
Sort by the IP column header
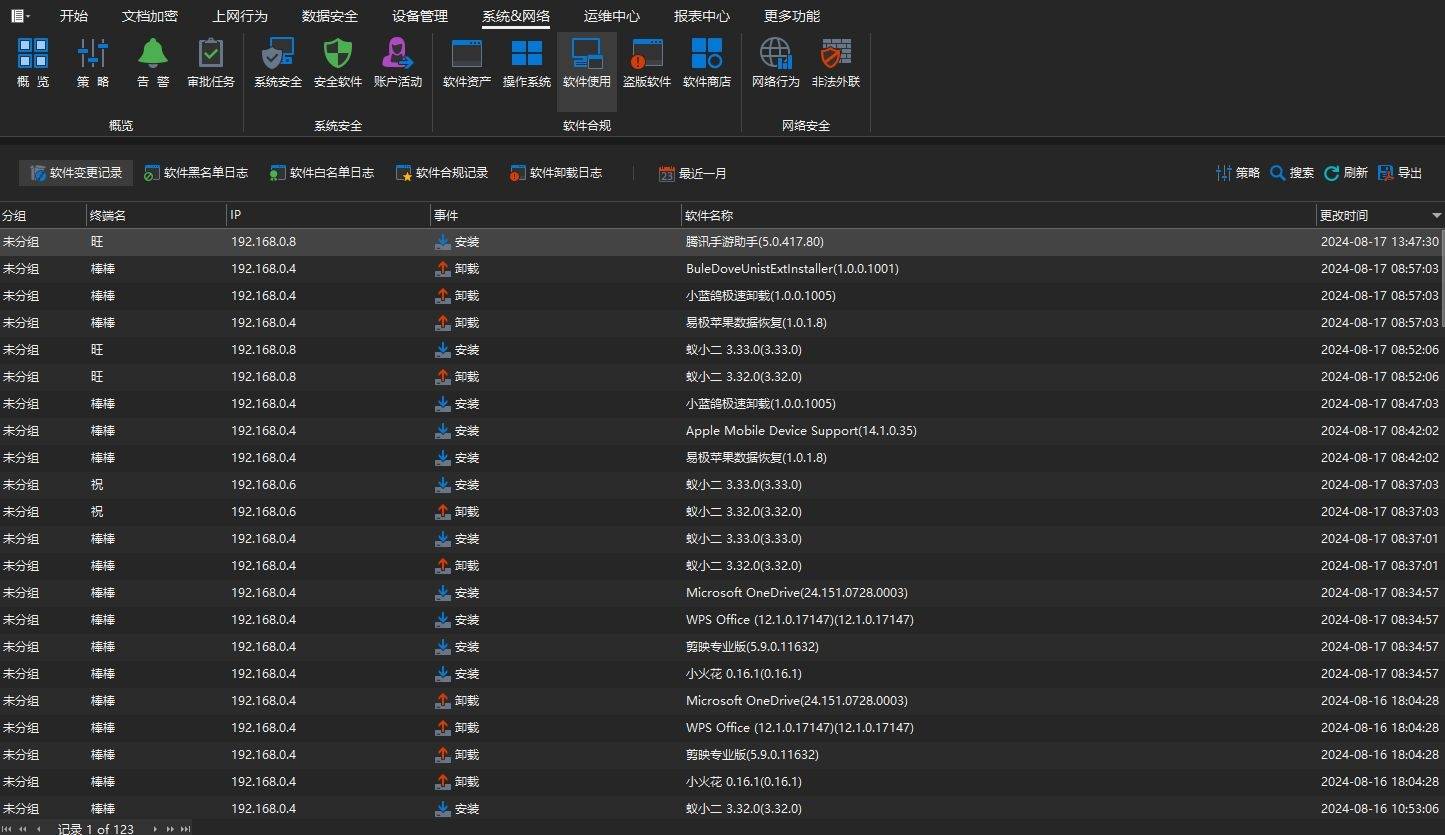[x=328, y=215]
